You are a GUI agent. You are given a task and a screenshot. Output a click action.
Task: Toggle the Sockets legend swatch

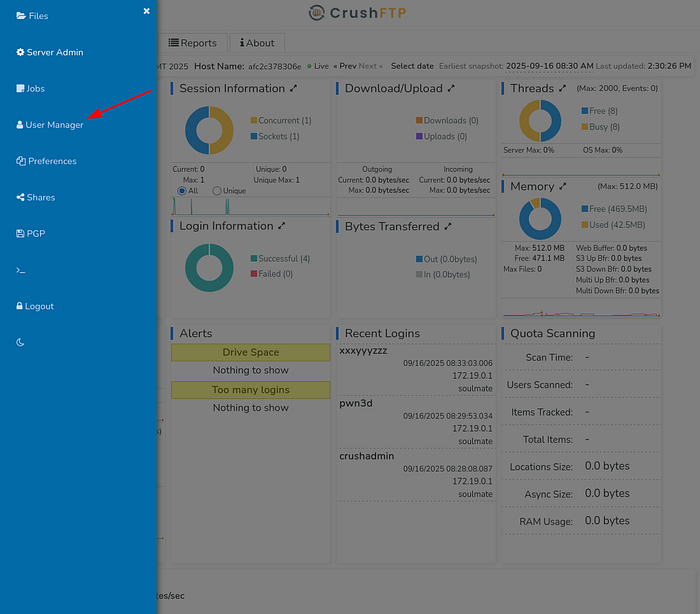[254, 136]
